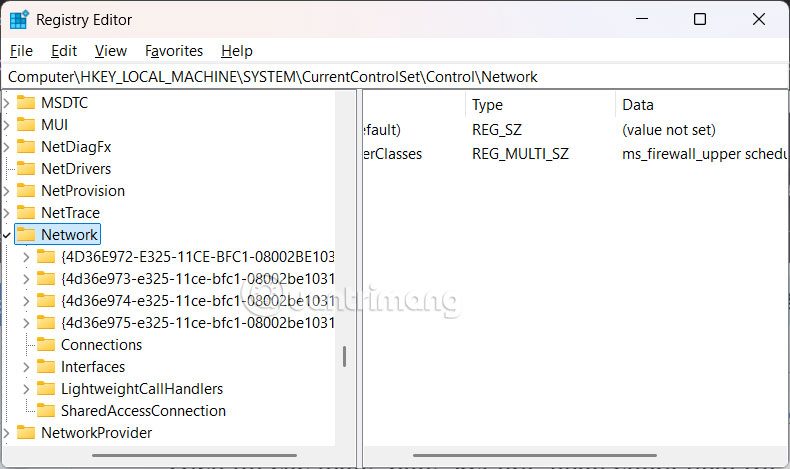
Task: Click the Registry Editor app icon in title bar
Action: coord(19,20)
